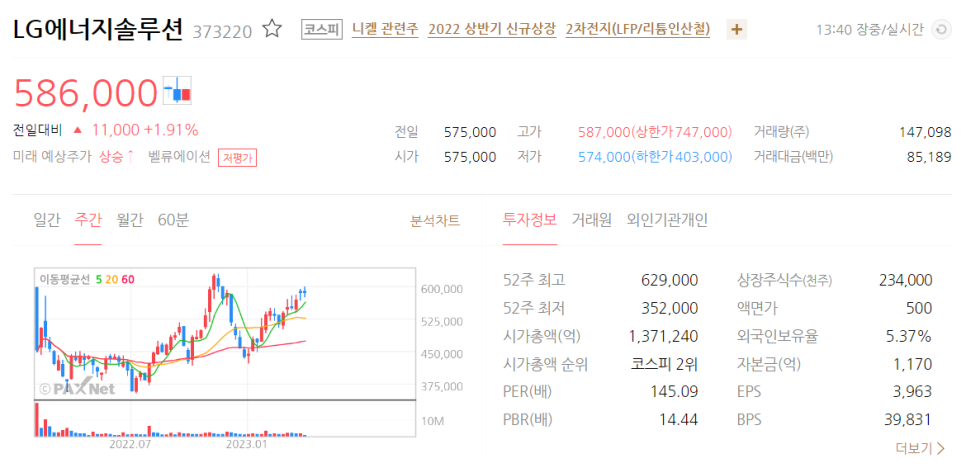The height and width of the screenshot is (468, 966).
Task: Select the 주간 chart tab
Action: coord(88,220)
